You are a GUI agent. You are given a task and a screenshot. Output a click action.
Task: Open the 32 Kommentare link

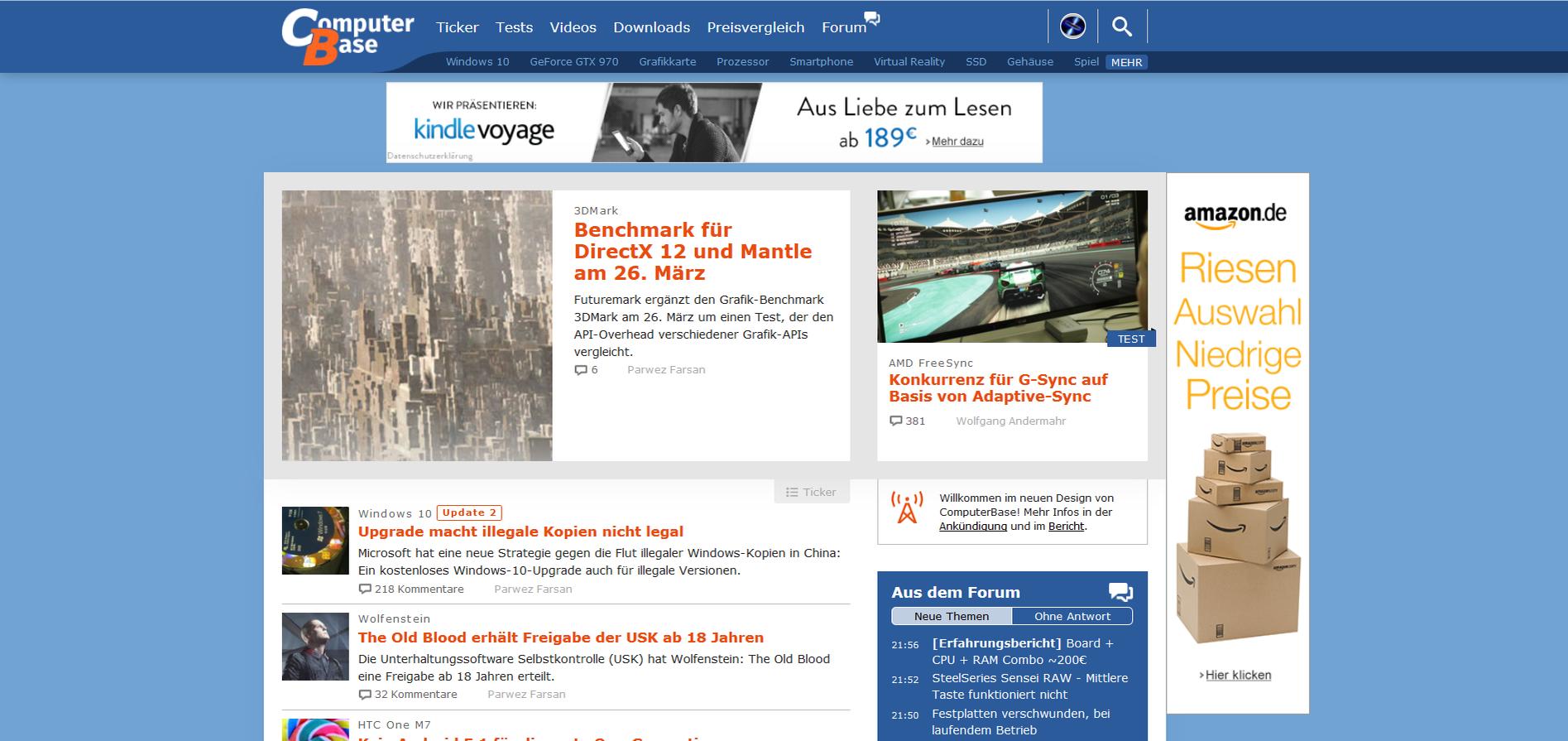(415, 695)
